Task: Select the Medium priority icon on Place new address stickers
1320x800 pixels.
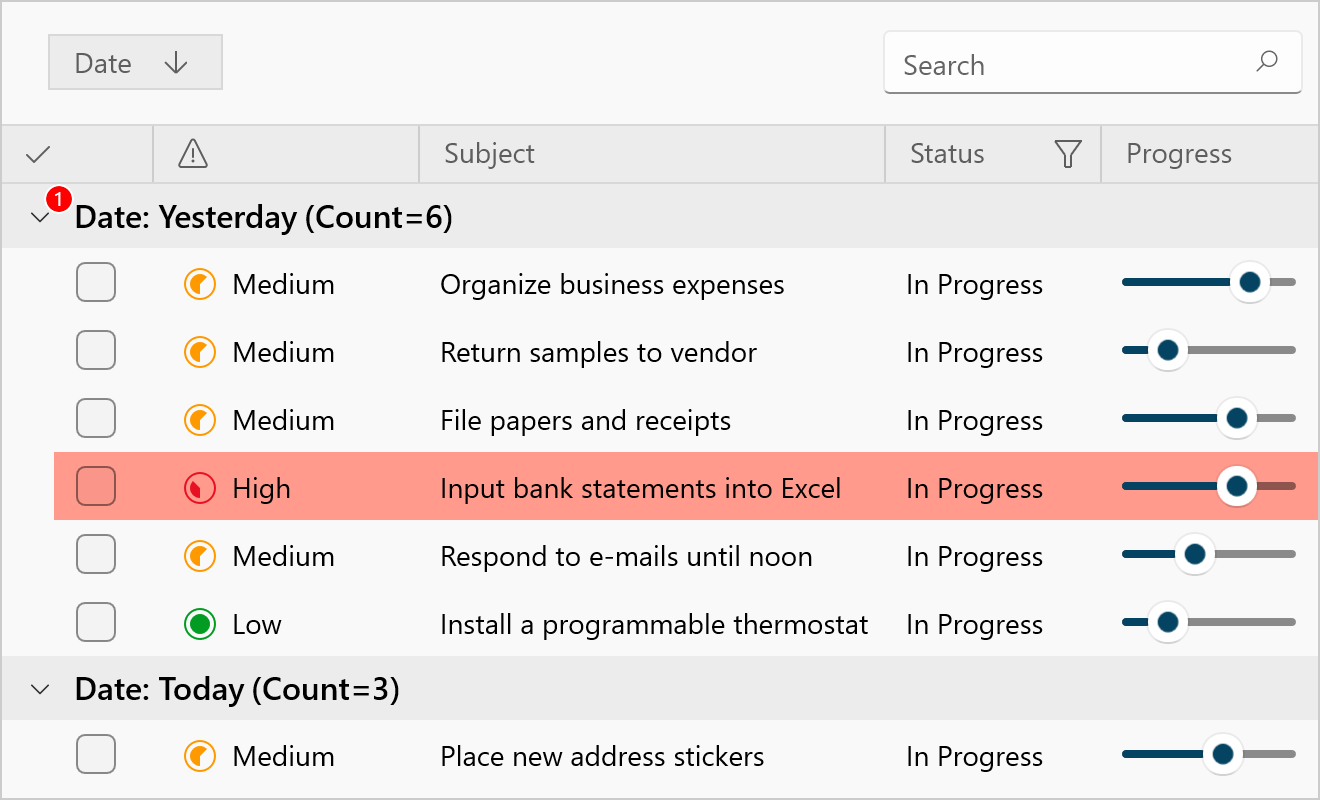Action: (199, 755)
